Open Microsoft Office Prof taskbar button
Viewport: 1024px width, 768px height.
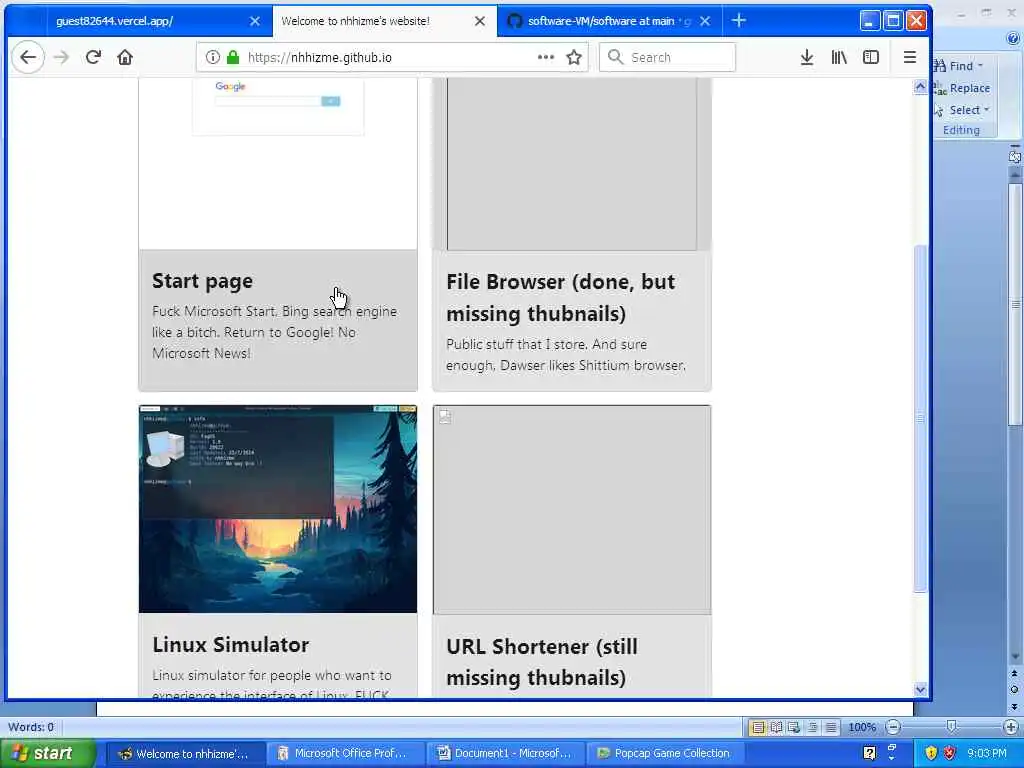pyautogui.click(x=345, y=754)
